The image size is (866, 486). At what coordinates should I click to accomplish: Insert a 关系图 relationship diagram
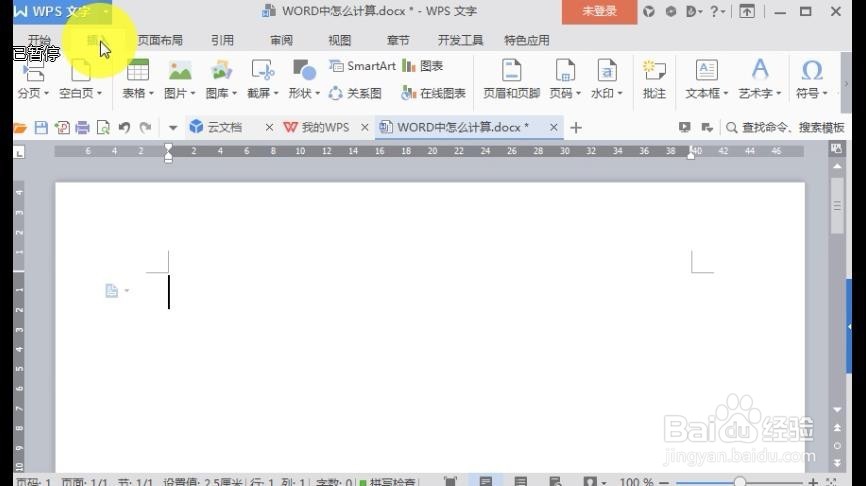(x=355, y=93)
